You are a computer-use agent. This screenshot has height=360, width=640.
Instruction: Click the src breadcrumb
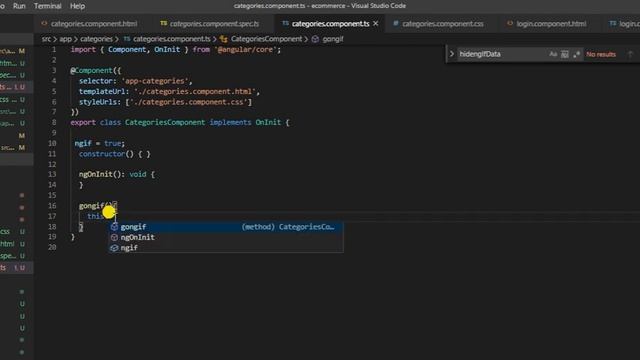(x=46, y=39)
